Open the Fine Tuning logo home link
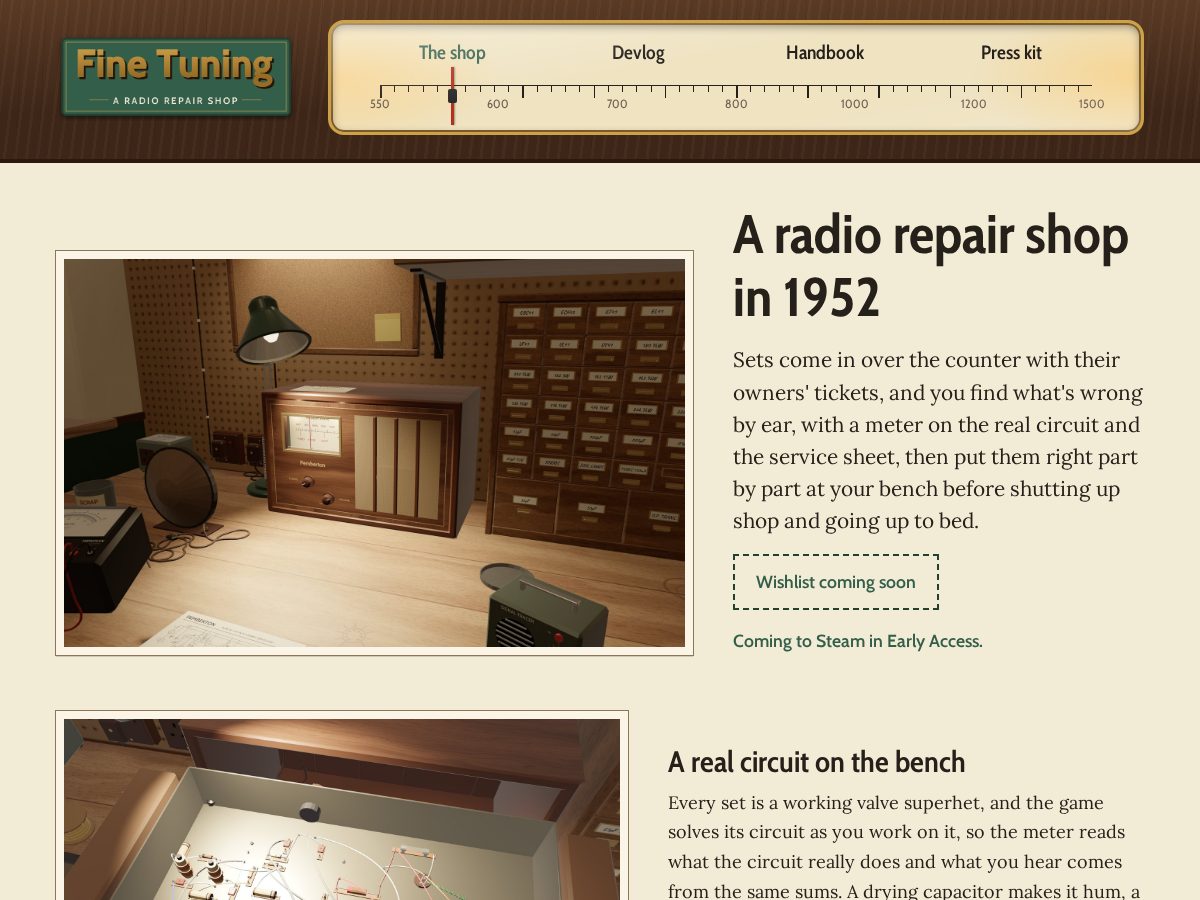 176,77
